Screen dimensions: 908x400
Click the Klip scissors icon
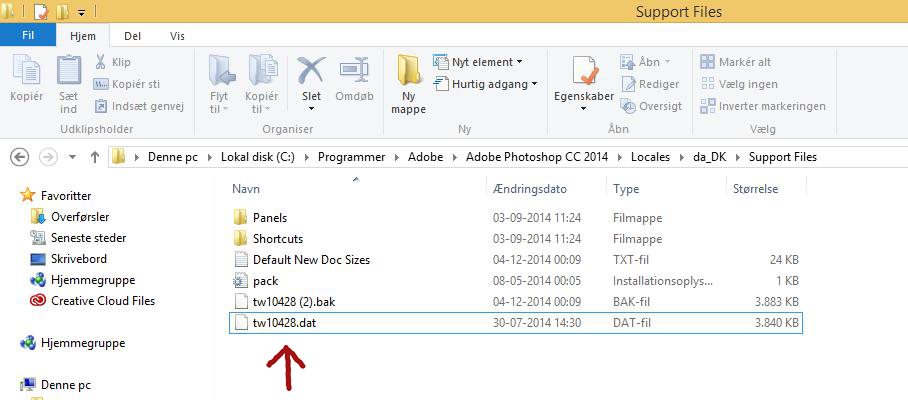(102, 62)
